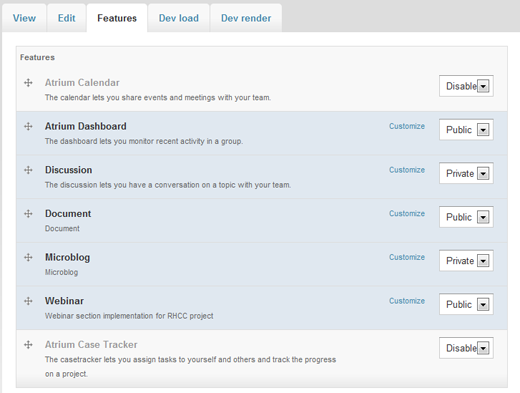Select the Features tab
The height and width of the screenshot is (393, 520).
point(117,18)
